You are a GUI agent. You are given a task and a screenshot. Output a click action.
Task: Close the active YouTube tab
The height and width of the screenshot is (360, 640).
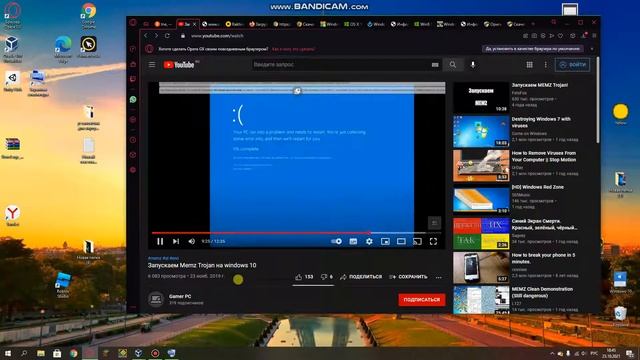point(194,24)
